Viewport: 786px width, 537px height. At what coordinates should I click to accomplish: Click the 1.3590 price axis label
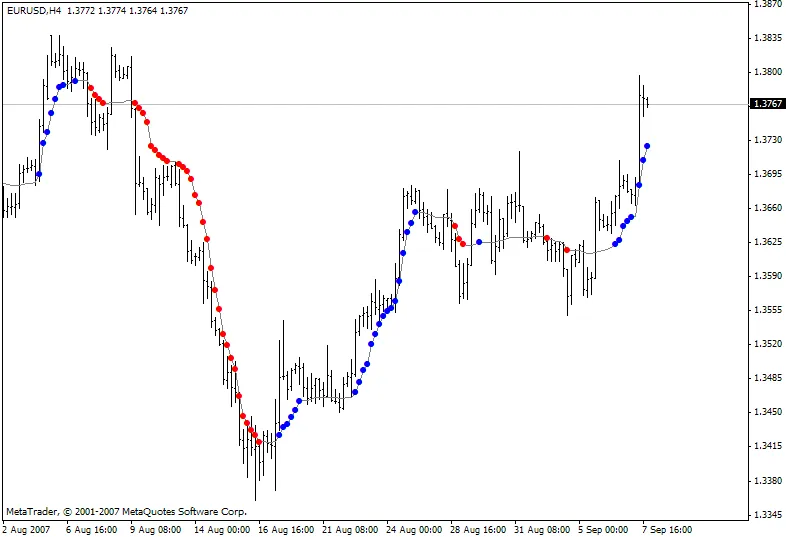[766, 276]
